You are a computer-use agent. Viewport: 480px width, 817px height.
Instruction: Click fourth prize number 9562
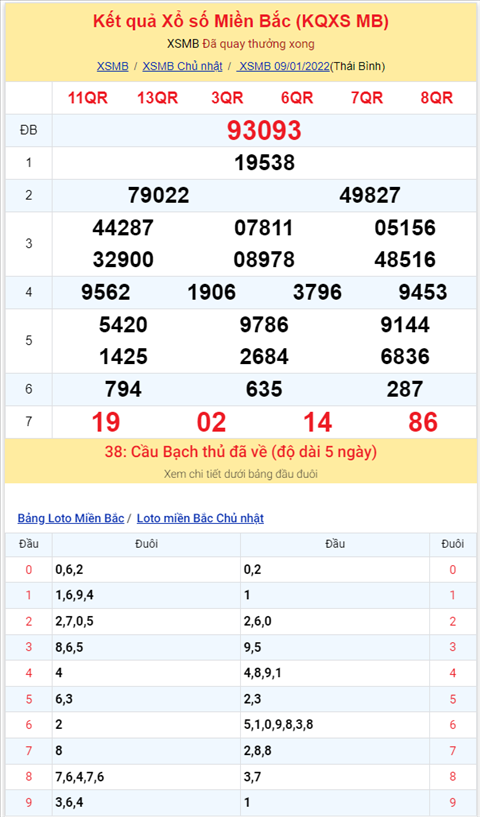106,292
